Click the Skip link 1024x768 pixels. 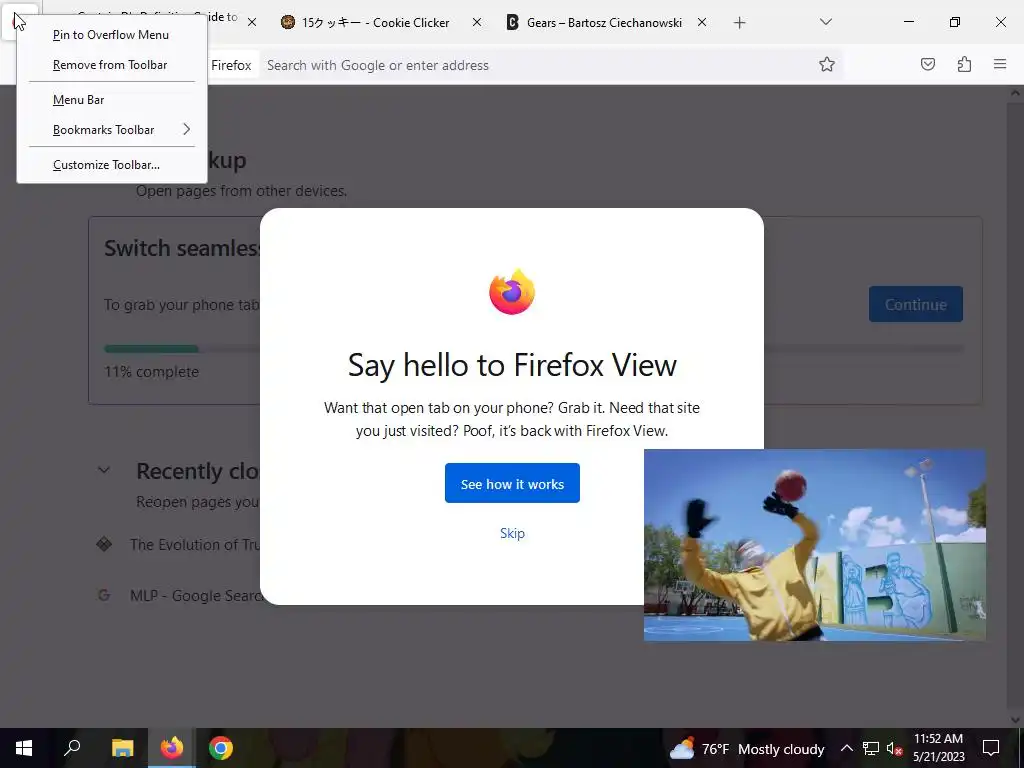[x=512, y=533]
